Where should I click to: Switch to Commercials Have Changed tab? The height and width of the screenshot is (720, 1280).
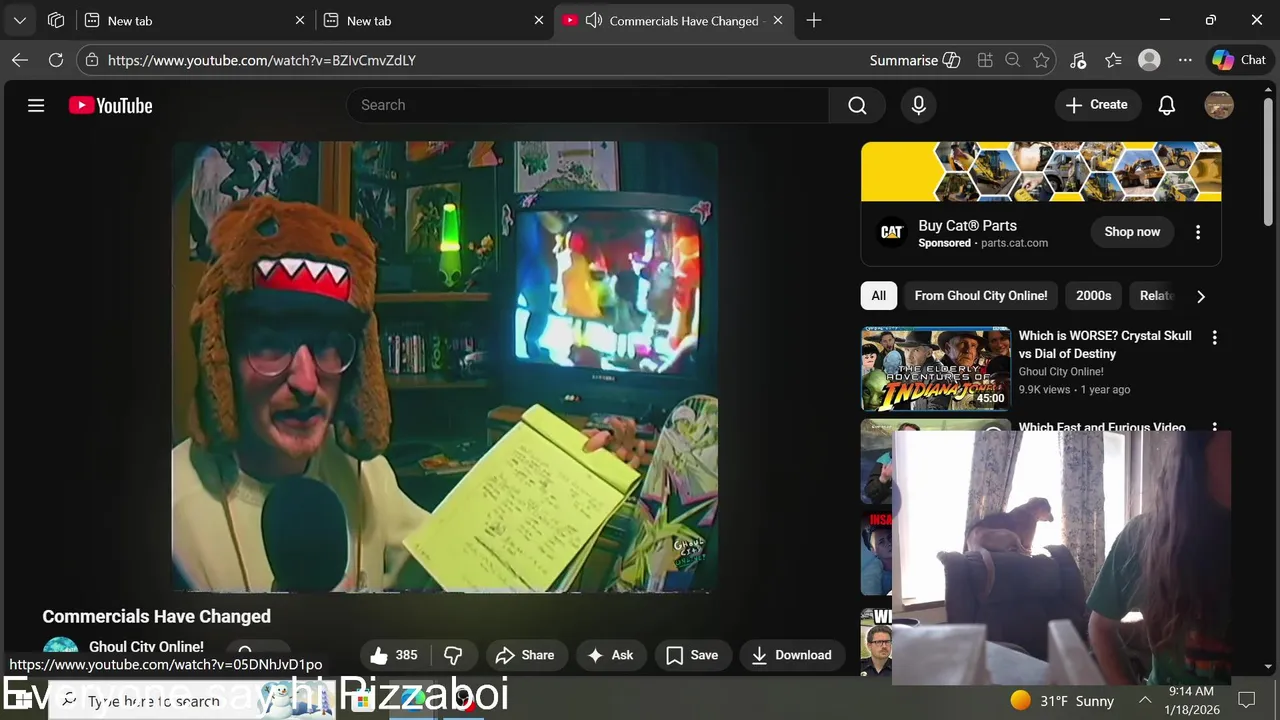[674, 20]
